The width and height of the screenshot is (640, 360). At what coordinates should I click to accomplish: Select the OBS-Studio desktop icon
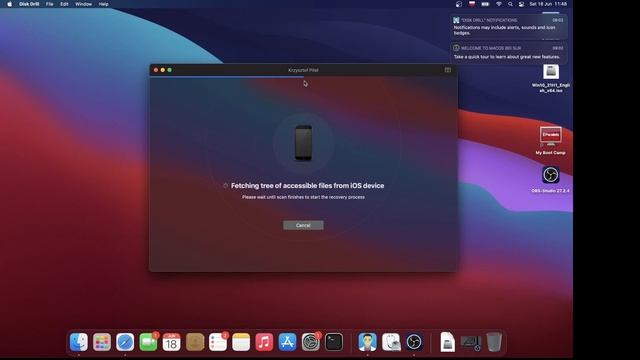551,179
